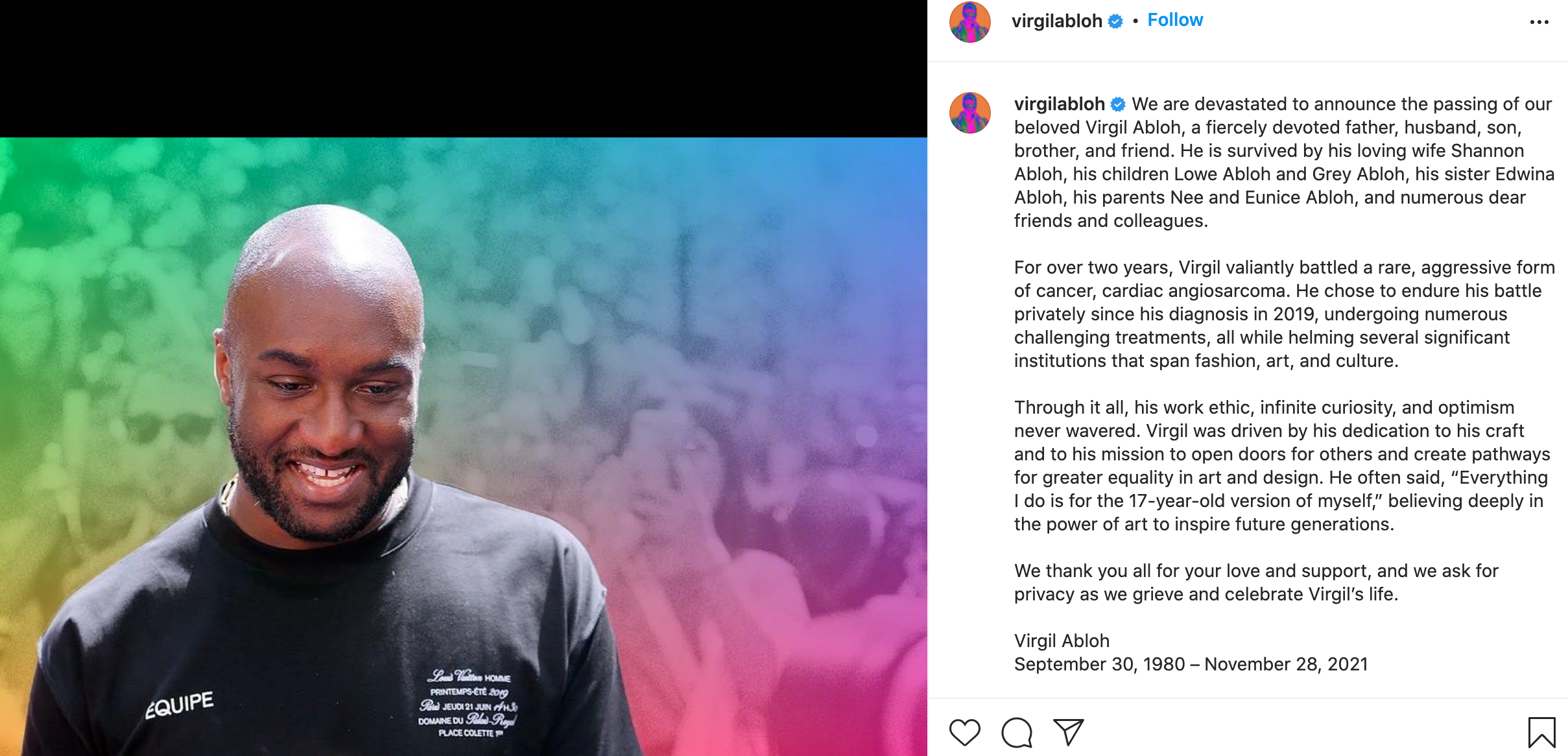
Task: Open the three-dot more options menu
Action: click(1539, 22)
